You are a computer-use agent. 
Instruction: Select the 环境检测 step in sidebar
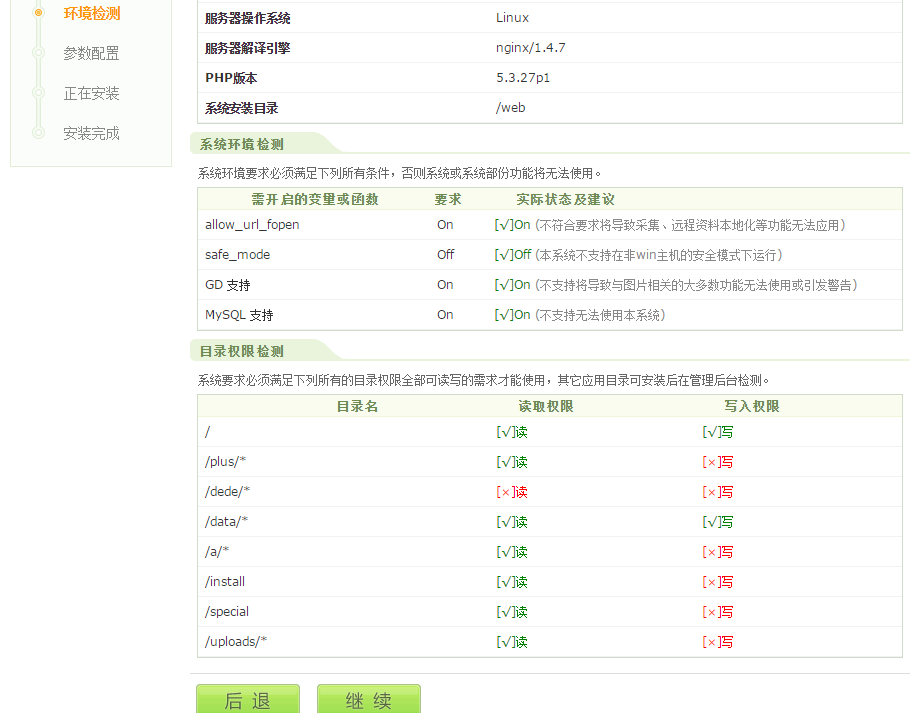pyautogui.click(x=91, y=13)
